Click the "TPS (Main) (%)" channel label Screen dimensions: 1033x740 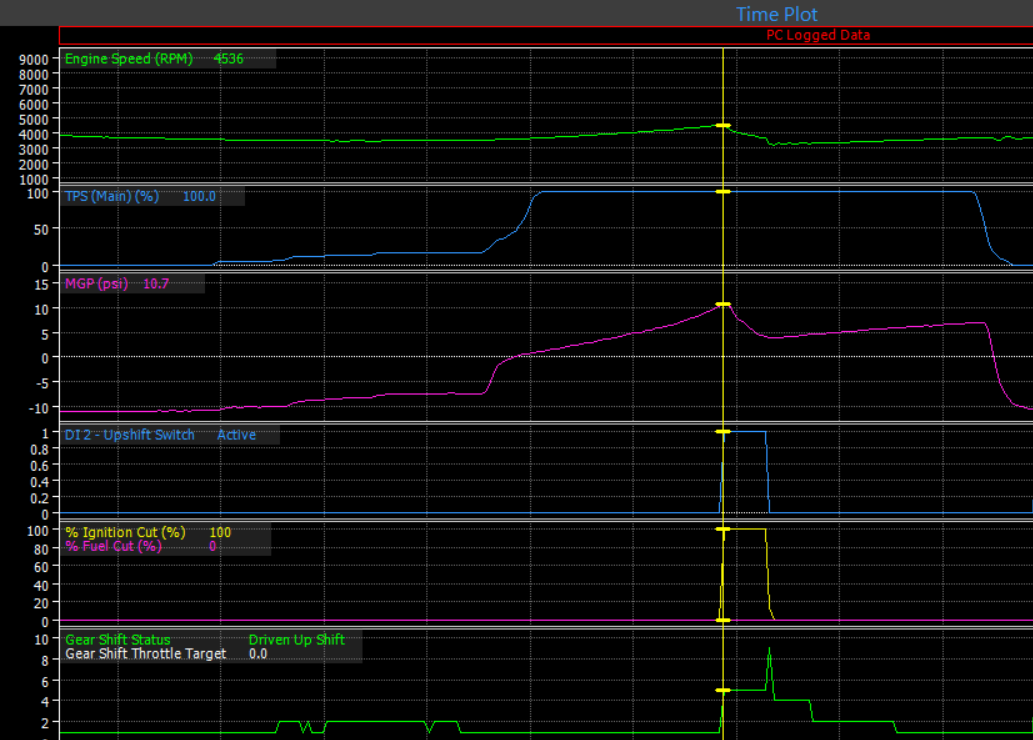(112, 196)
